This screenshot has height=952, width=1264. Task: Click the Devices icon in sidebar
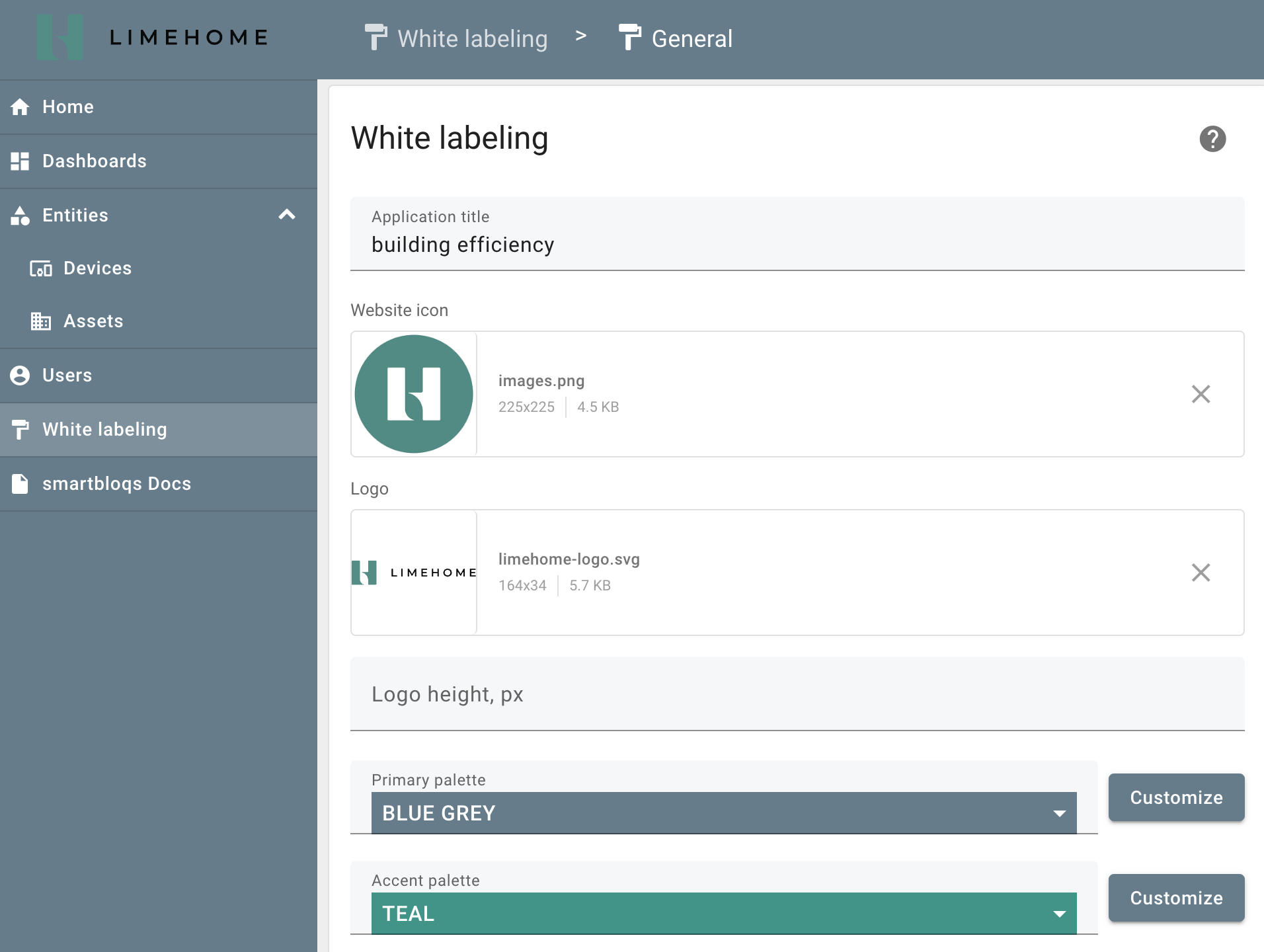(41, 268)
